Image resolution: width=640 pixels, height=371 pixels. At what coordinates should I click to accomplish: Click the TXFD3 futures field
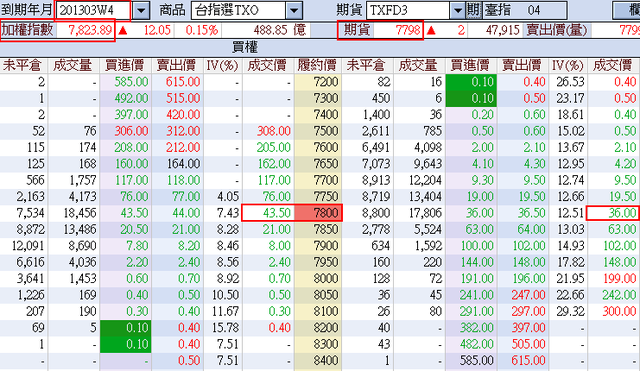coord(409,10)
